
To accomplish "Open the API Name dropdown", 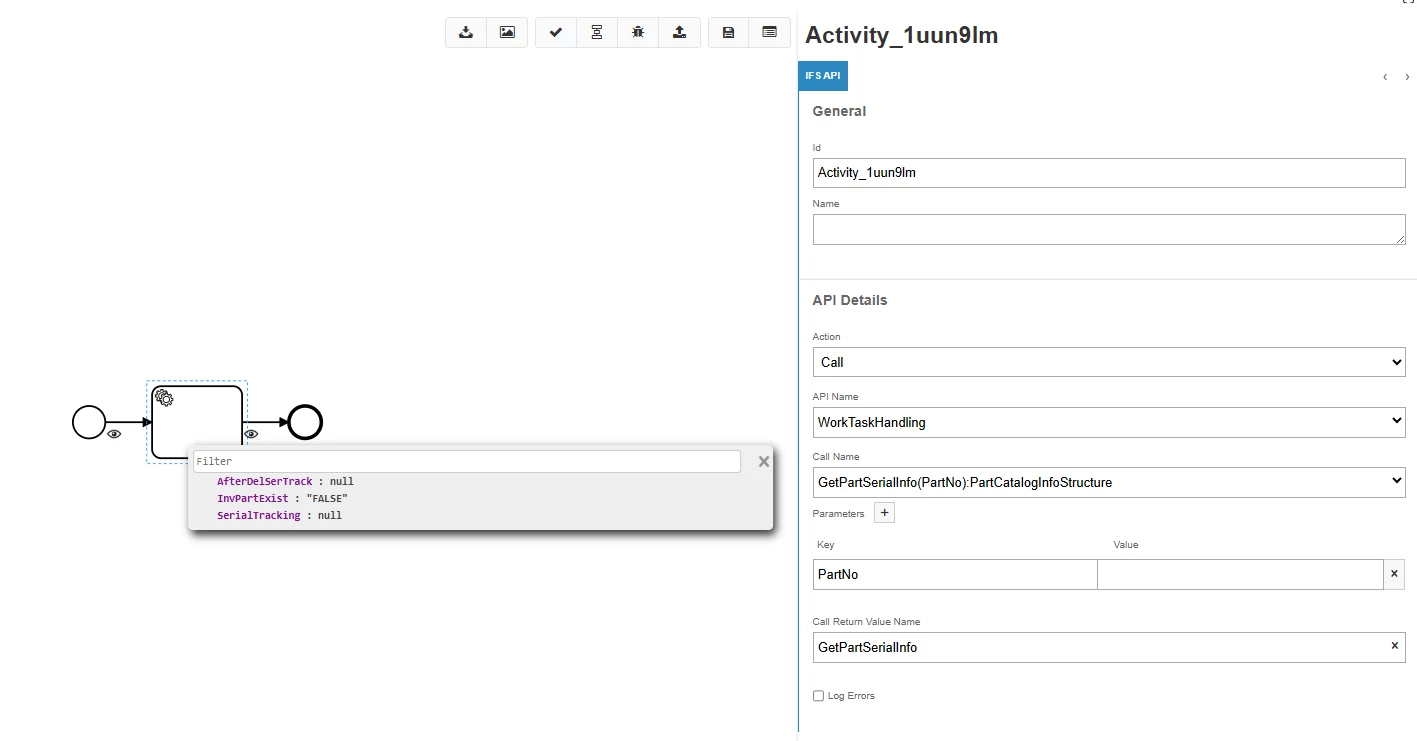I will (1109, 422).
